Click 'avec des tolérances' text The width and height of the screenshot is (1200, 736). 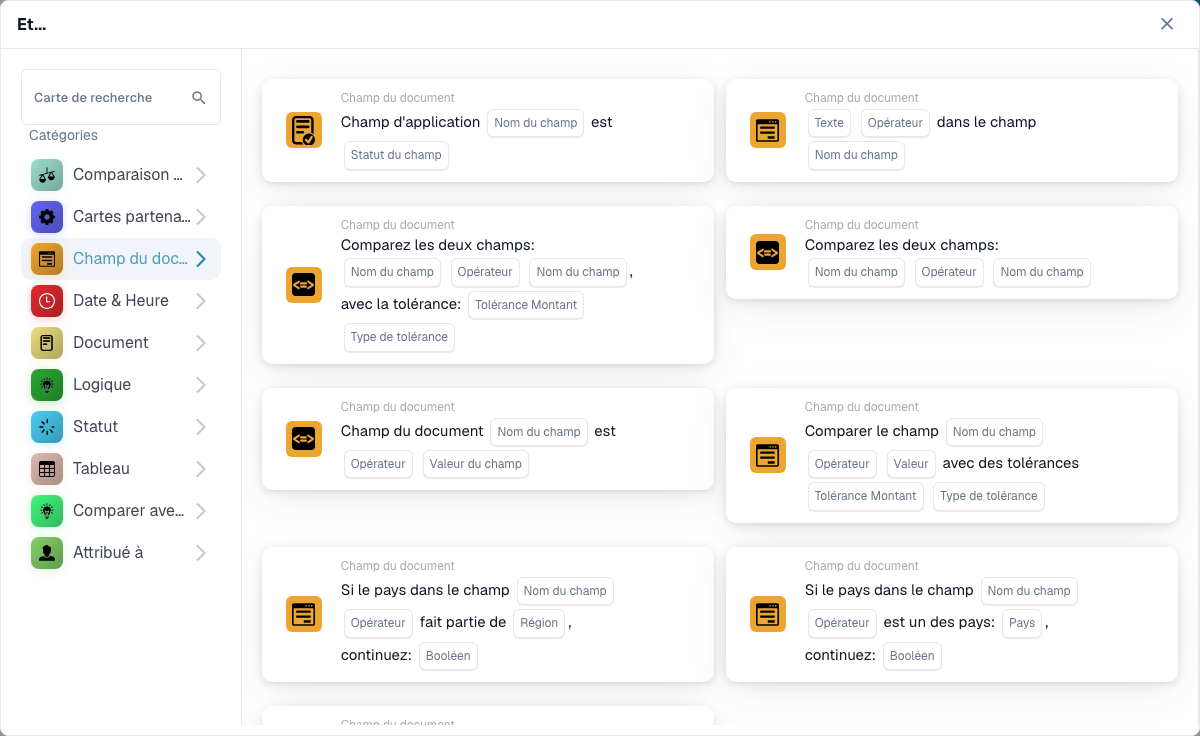[1010, 463]
